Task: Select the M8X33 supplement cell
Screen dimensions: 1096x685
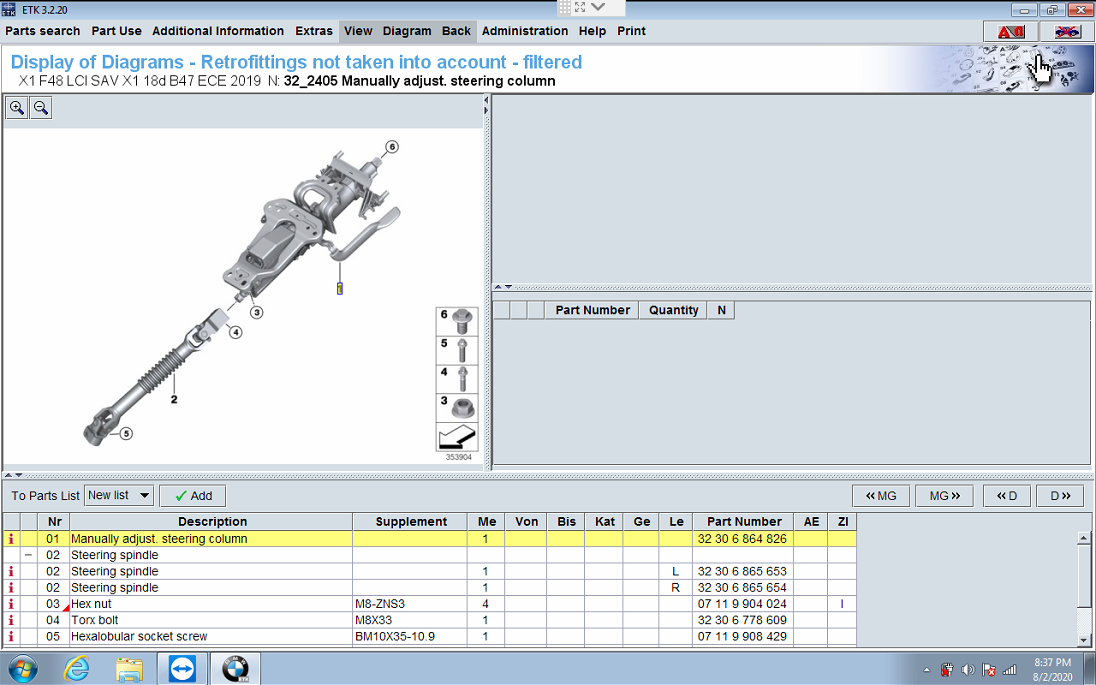Action: click(410, 620)
